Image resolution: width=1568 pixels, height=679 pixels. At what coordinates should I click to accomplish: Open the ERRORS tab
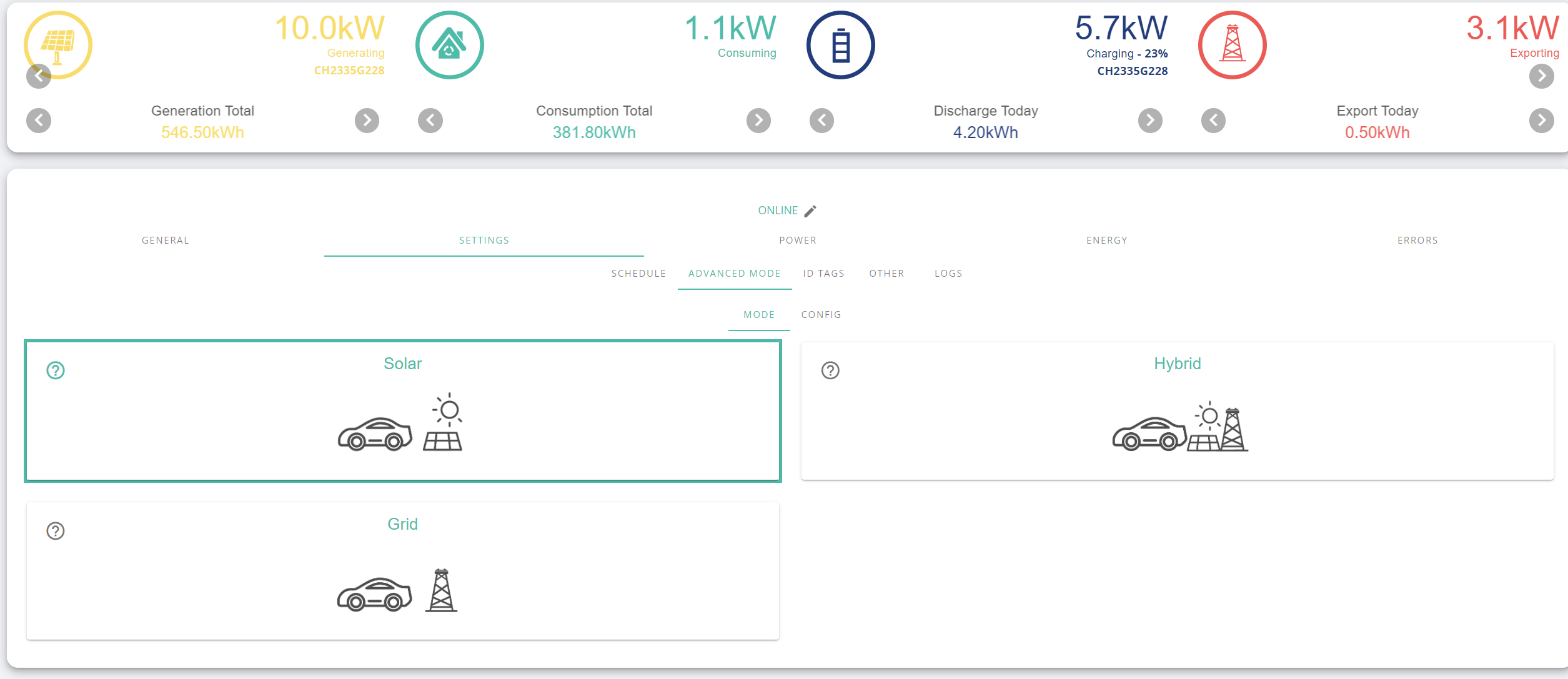pos(1417,240)
